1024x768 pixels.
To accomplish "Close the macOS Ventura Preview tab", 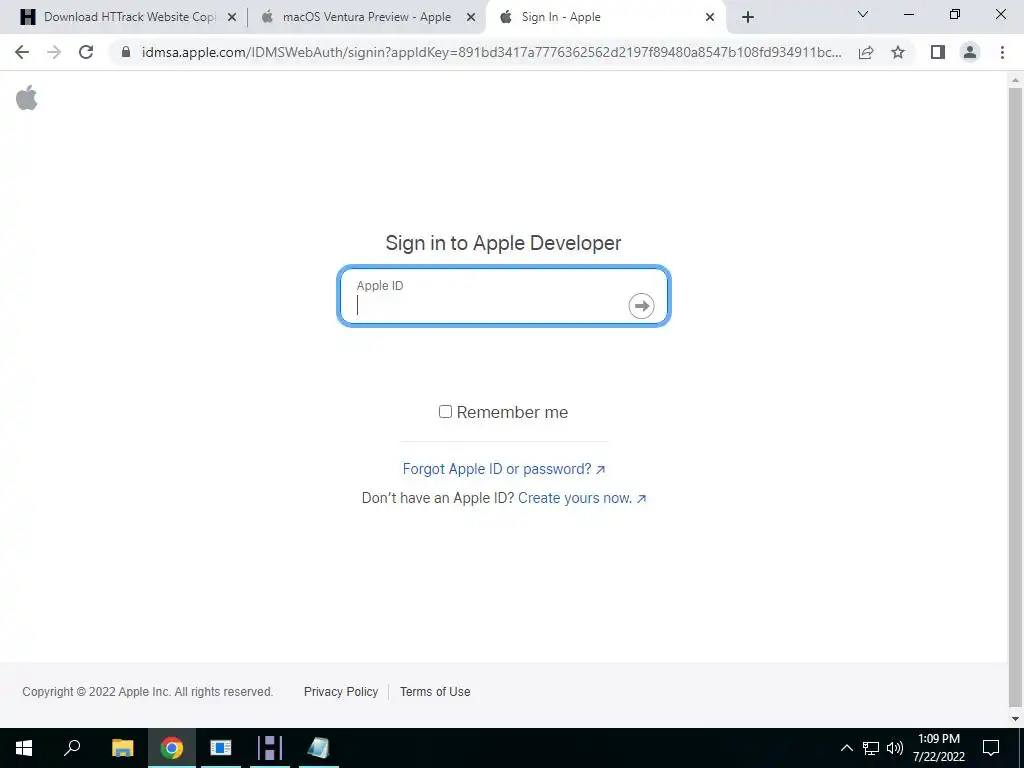I will tap(471, 18).
